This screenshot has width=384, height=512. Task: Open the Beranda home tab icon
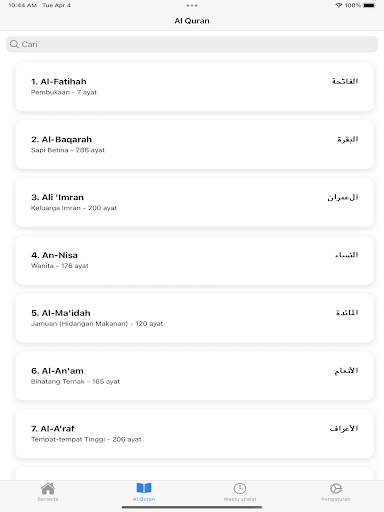coord(48,489)
